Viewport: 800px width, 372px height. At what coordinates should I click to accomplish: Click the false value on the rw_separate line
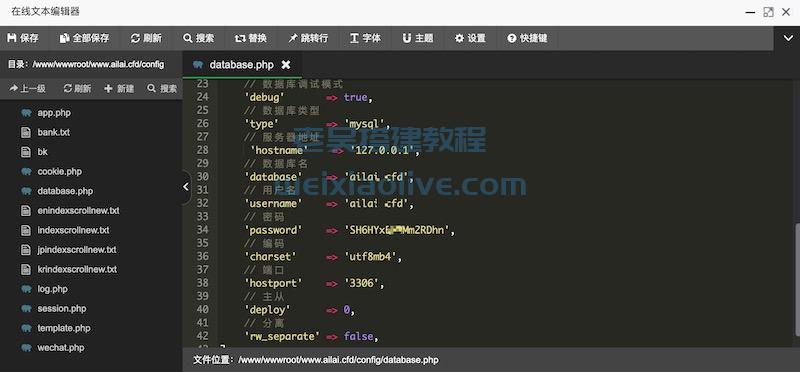(359, 337)
